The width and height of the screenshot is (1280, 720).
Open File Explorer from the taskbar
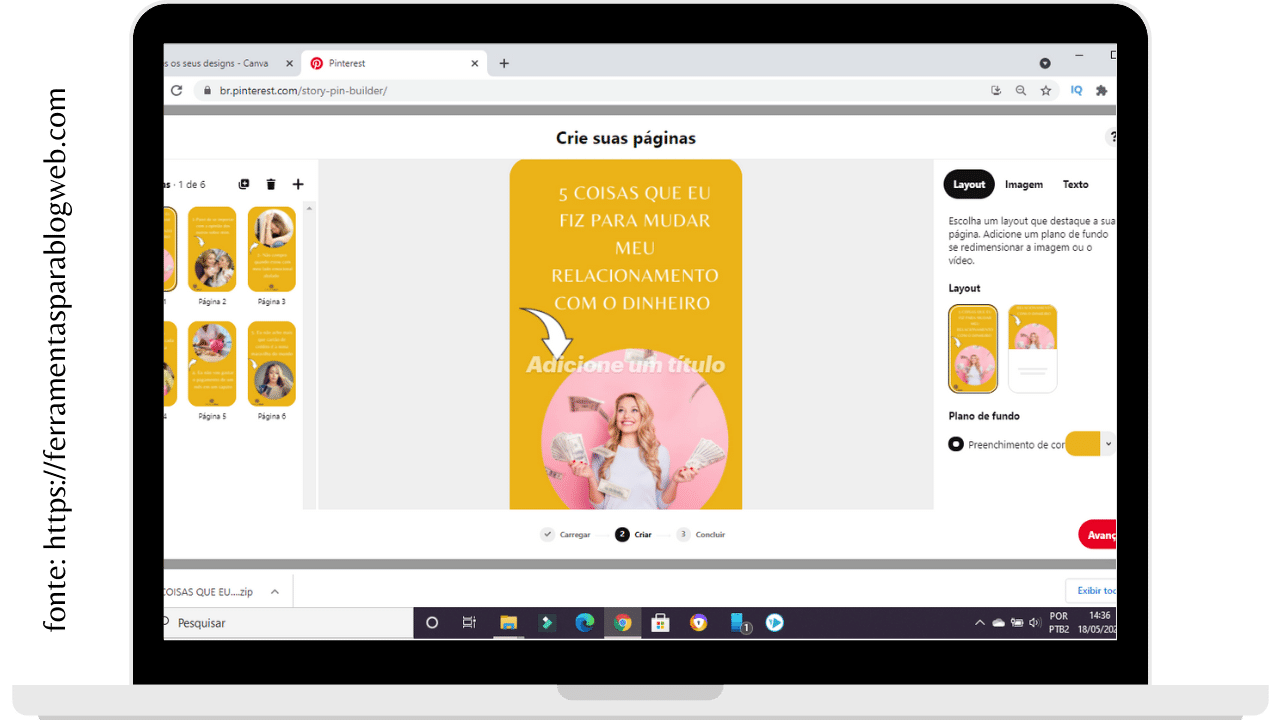pyautogui.click(x=508, y=623)
